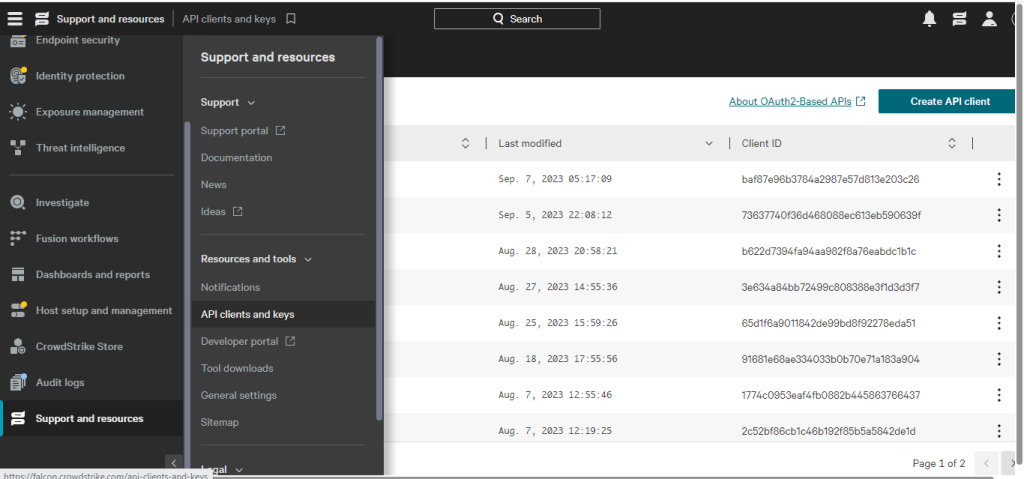Image resolution: width=1024 pixels, height=479 pixels.
Task: Select API clients and keys menu item
Action: pyautogui.click(x=283, y=314)
